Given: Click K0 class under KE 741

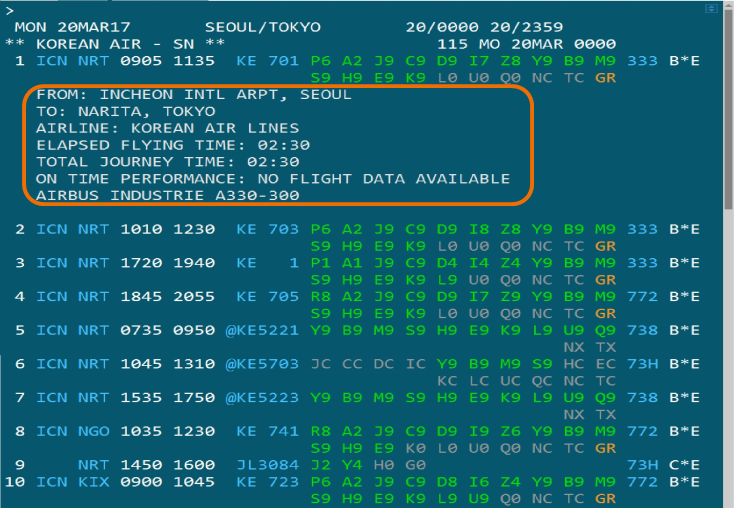Looking at the screenshot, I should (415, 449).
